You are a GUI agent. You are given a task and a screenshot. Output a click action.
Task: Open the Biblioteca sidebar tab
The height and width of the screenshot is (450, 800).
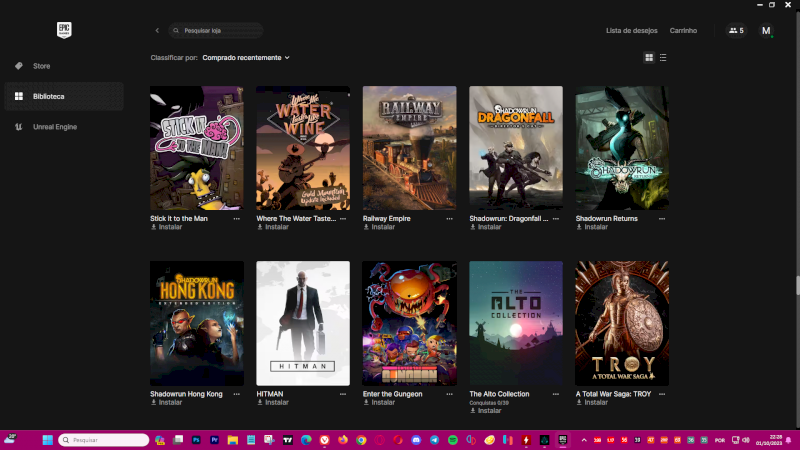48,96
